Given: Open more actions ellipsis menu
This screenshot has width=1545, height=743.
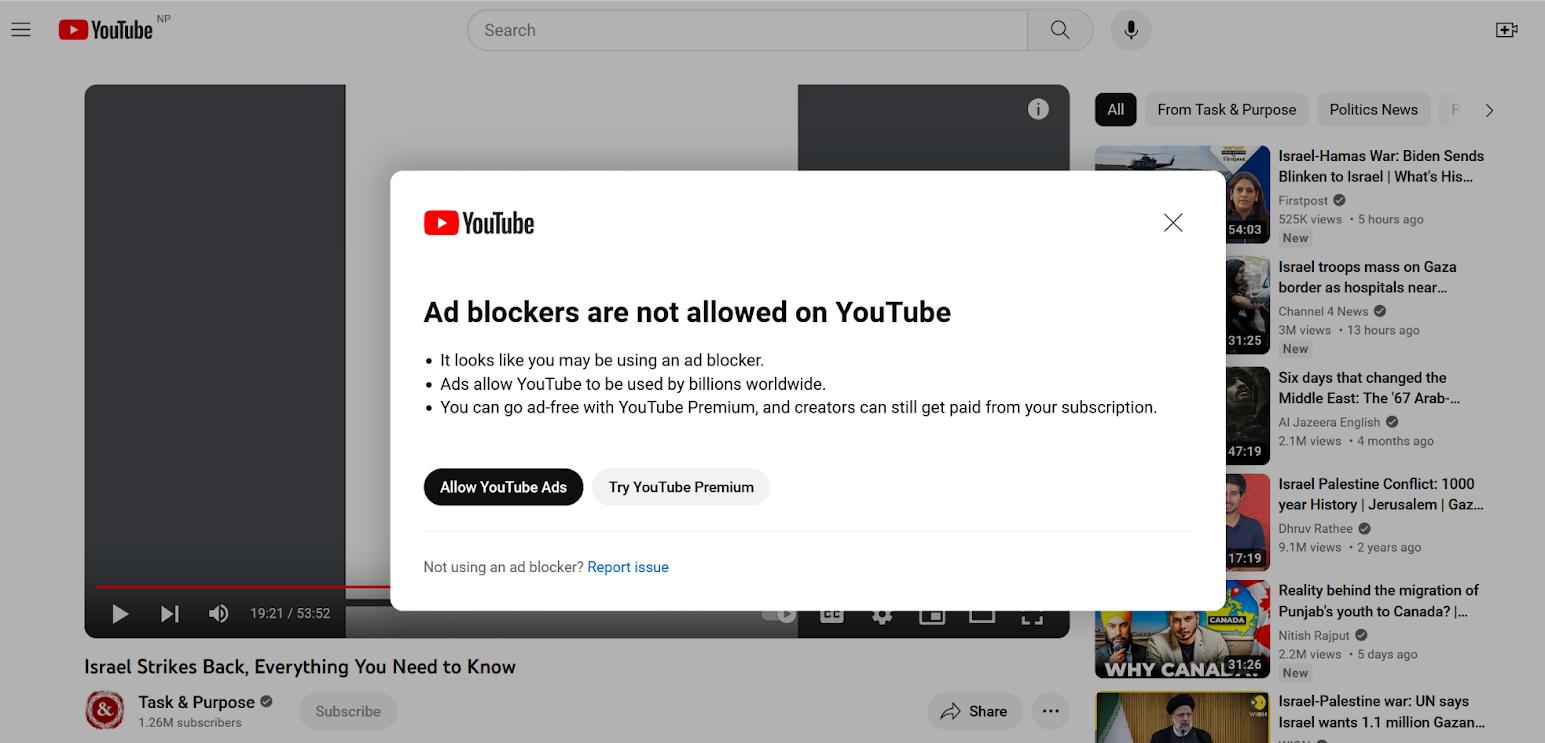Looking at the screenshot, I should tap(1050, 711).
